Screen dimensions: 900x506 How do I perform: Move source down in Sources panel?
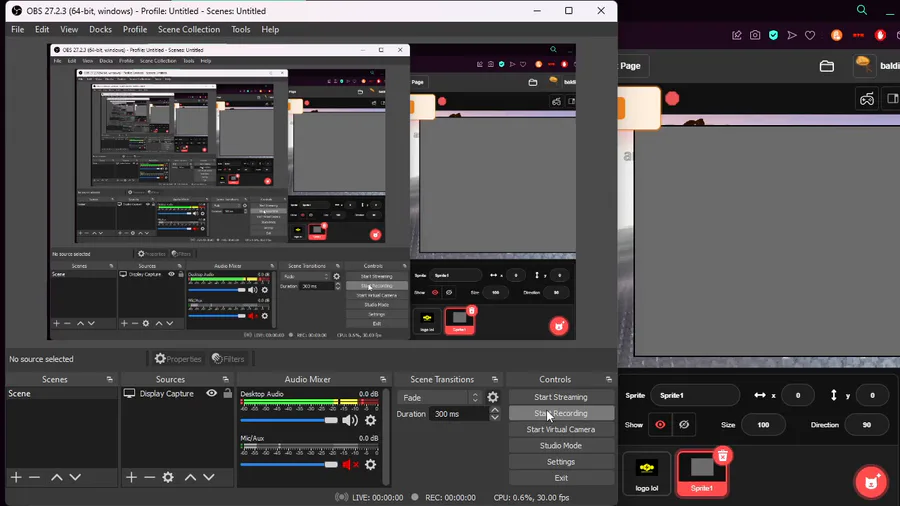point(209,477)
